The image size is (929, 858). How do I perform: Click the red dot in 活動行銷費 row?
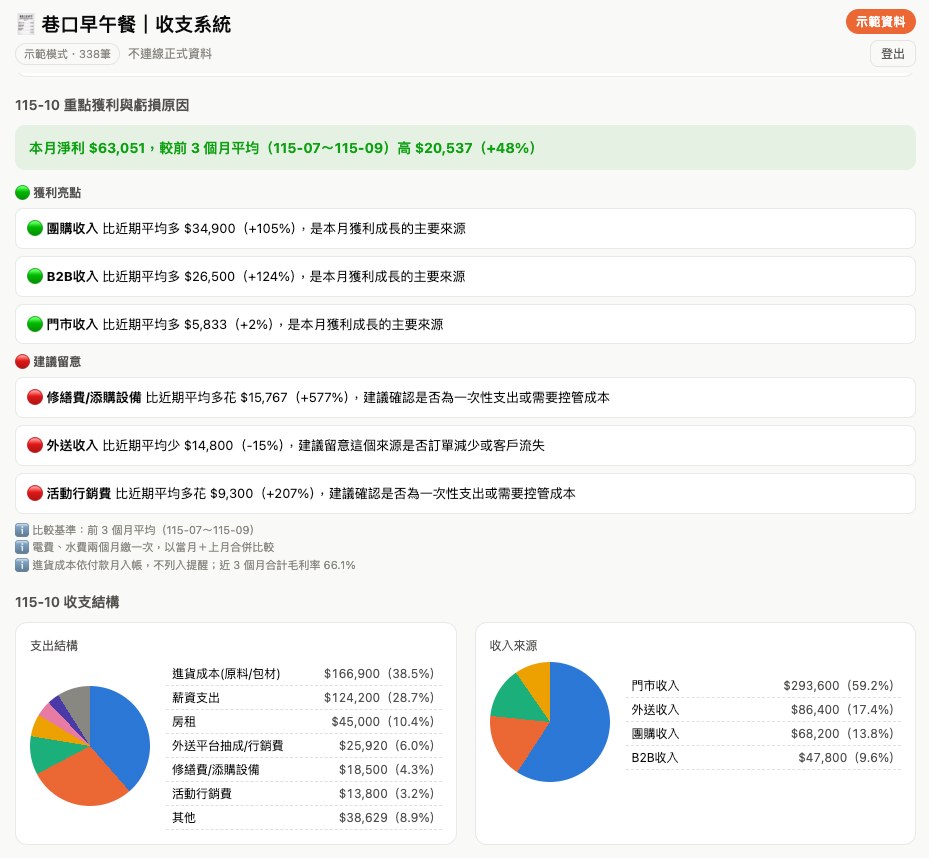[34, 493]
